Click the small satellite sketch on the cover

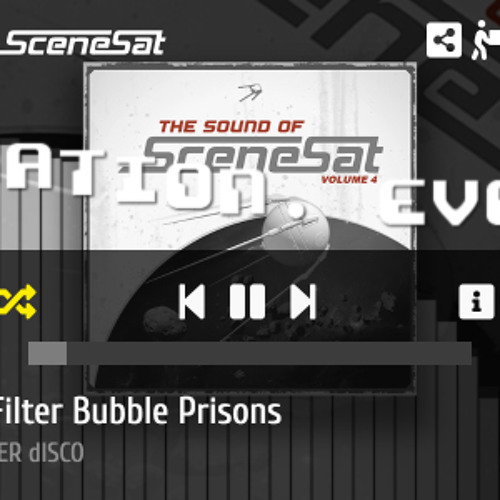[250, 92]
